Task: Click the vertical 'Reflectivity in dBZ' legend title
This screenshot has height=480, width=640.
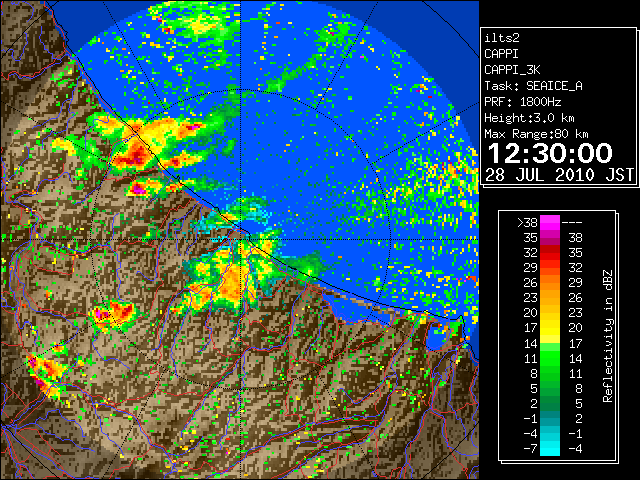Action: pos(608,336)
